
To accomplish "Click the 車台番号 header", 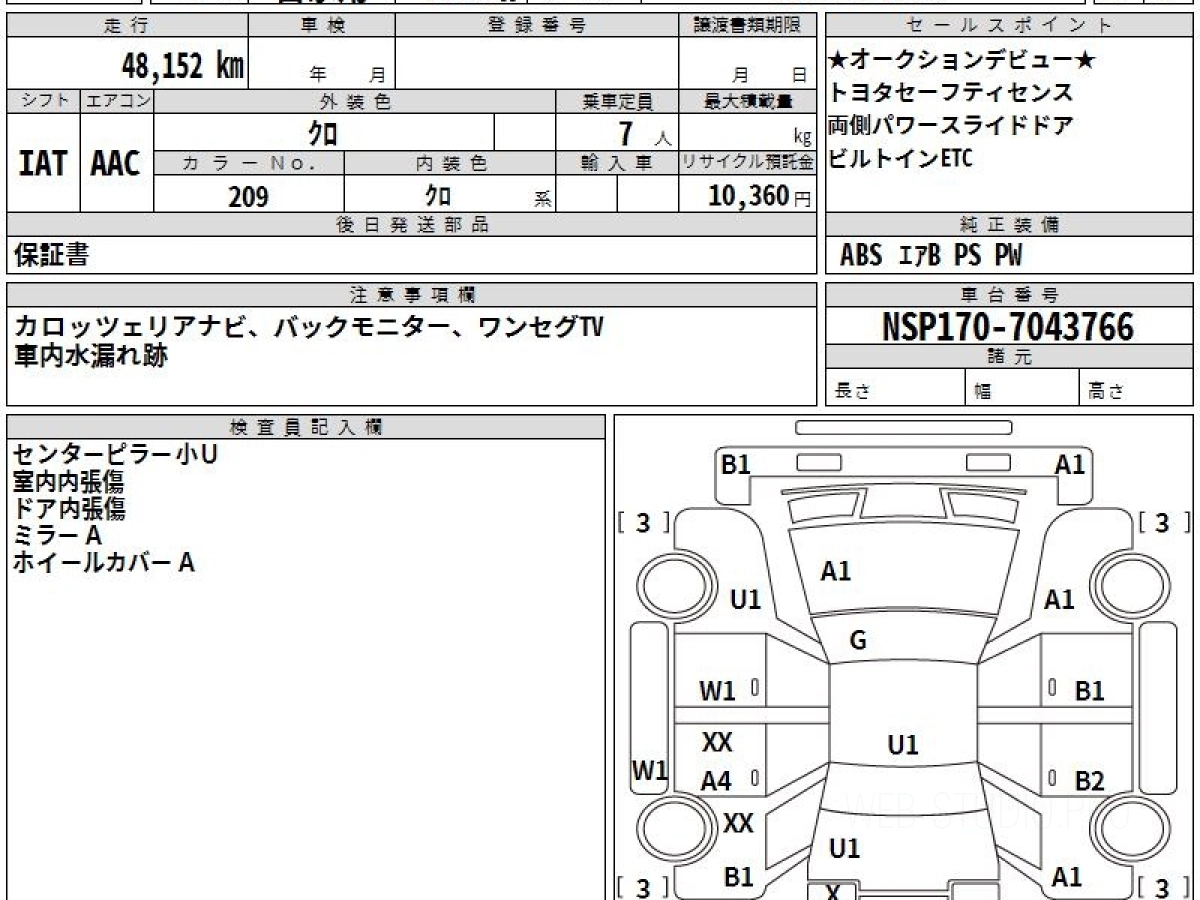I will (1009, 295).
